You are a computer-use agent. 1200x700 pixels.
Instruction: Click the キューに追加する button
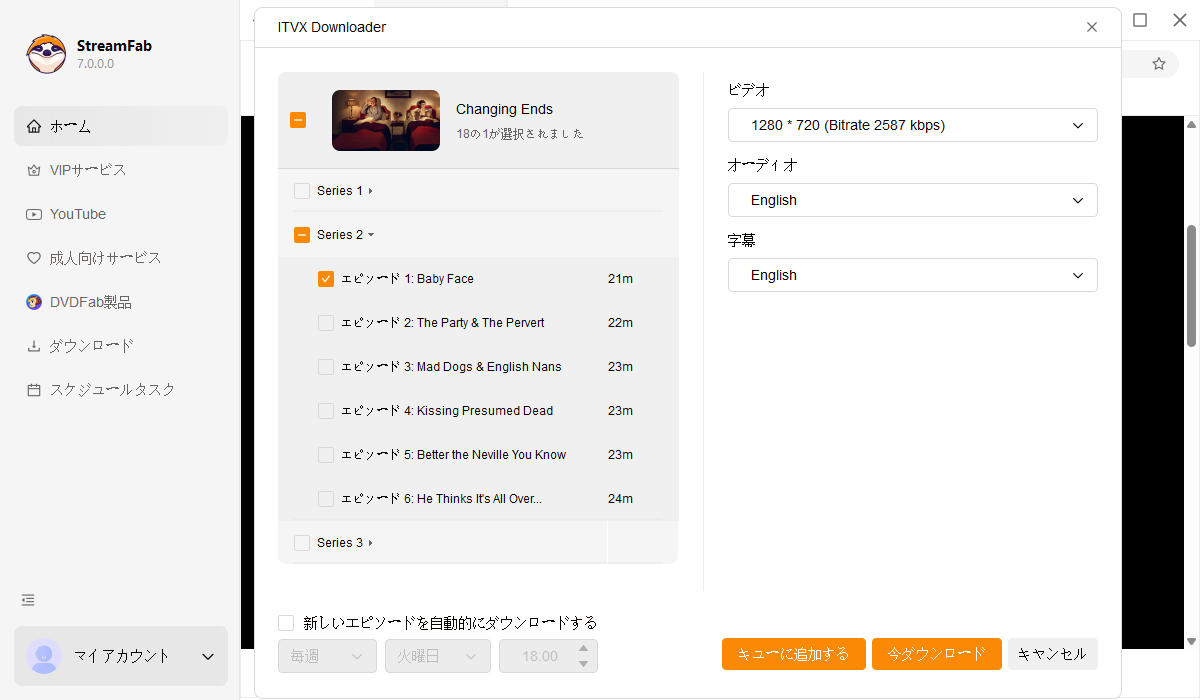[793, 653]
